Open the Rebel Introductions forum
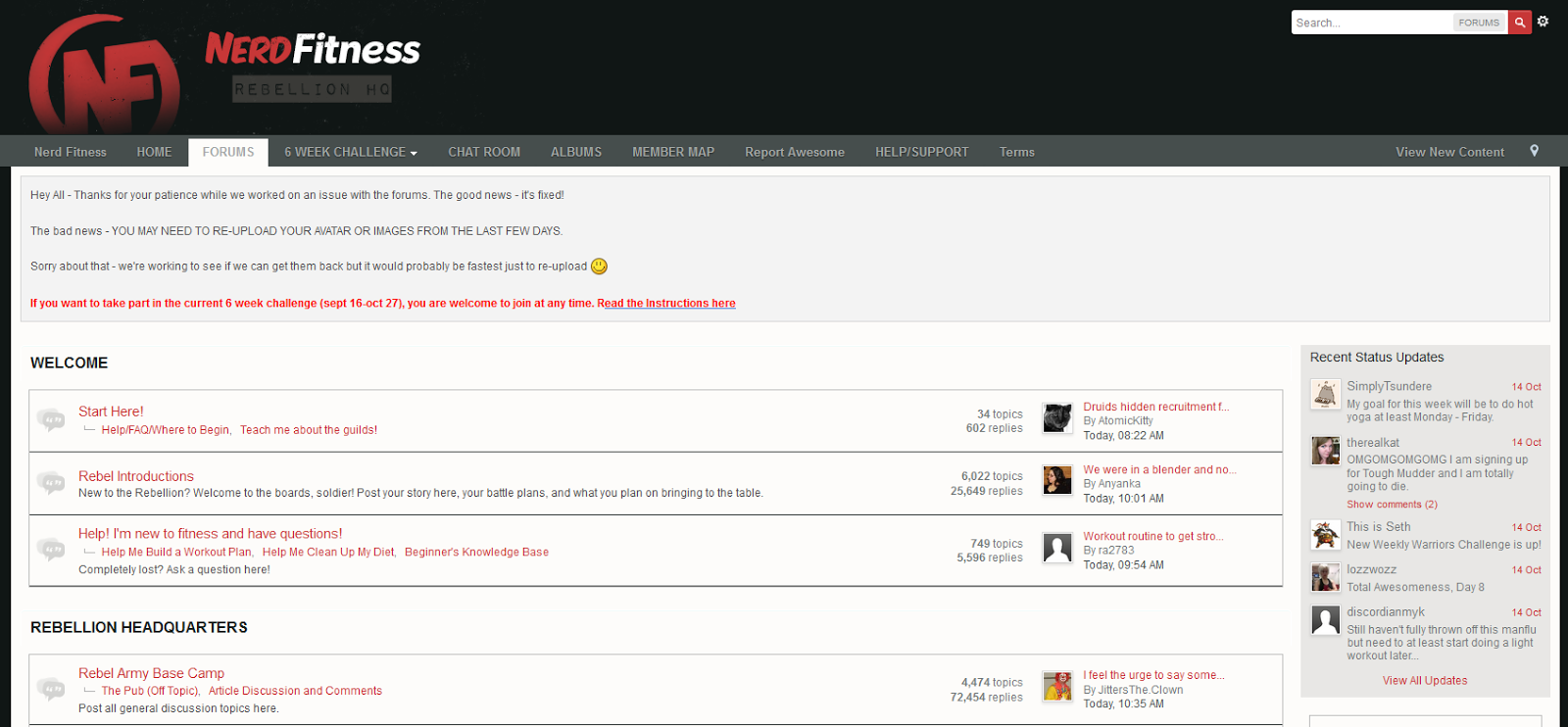This screenshot has height=727, width=1568. [136, 476]
